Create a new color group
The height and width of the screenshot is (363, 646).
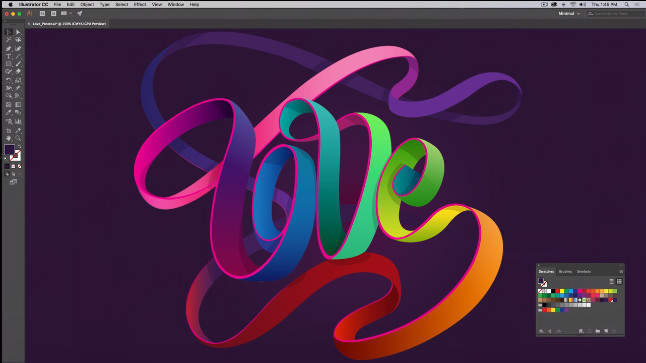(598, 331)
